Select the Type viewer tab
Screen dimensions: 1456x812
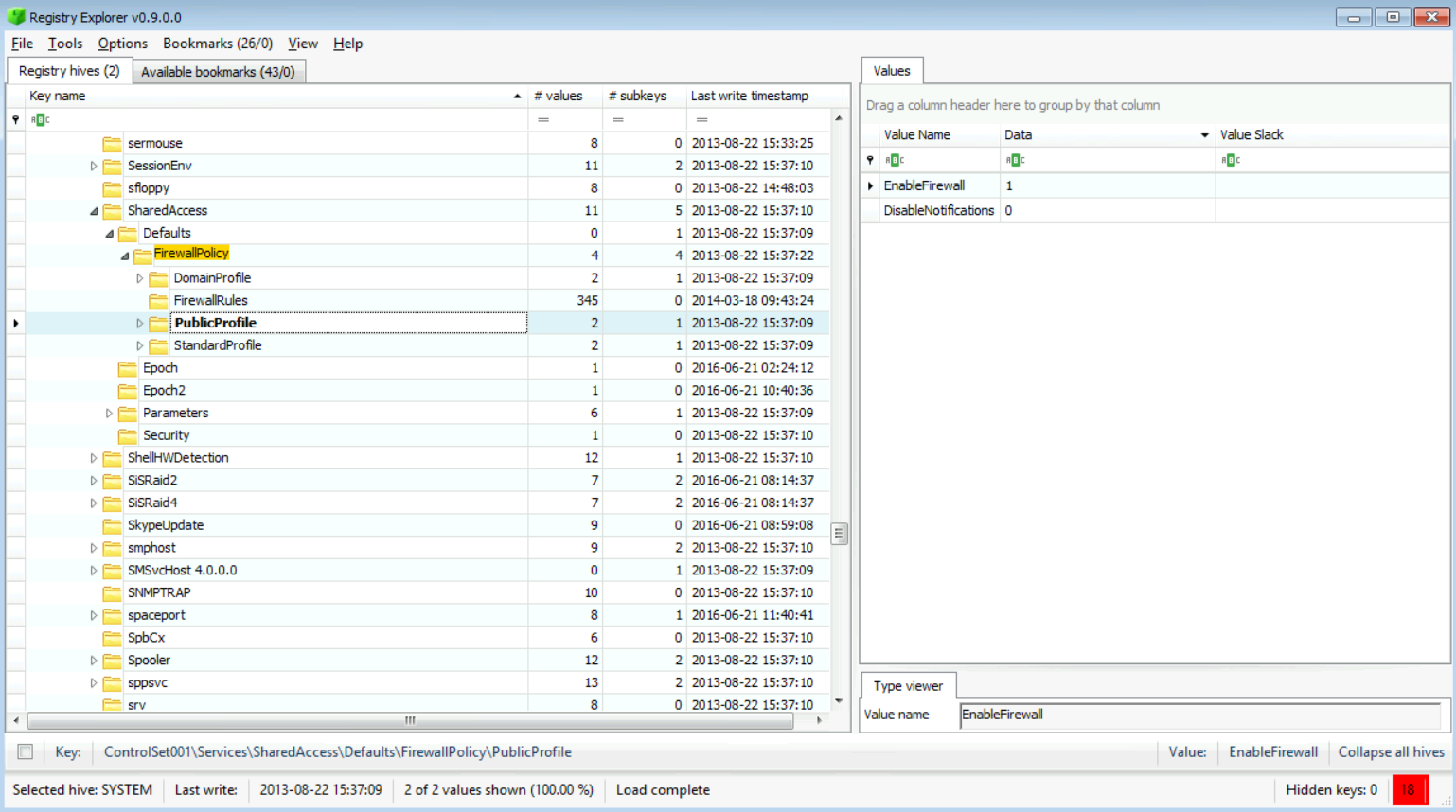(908, 686)
